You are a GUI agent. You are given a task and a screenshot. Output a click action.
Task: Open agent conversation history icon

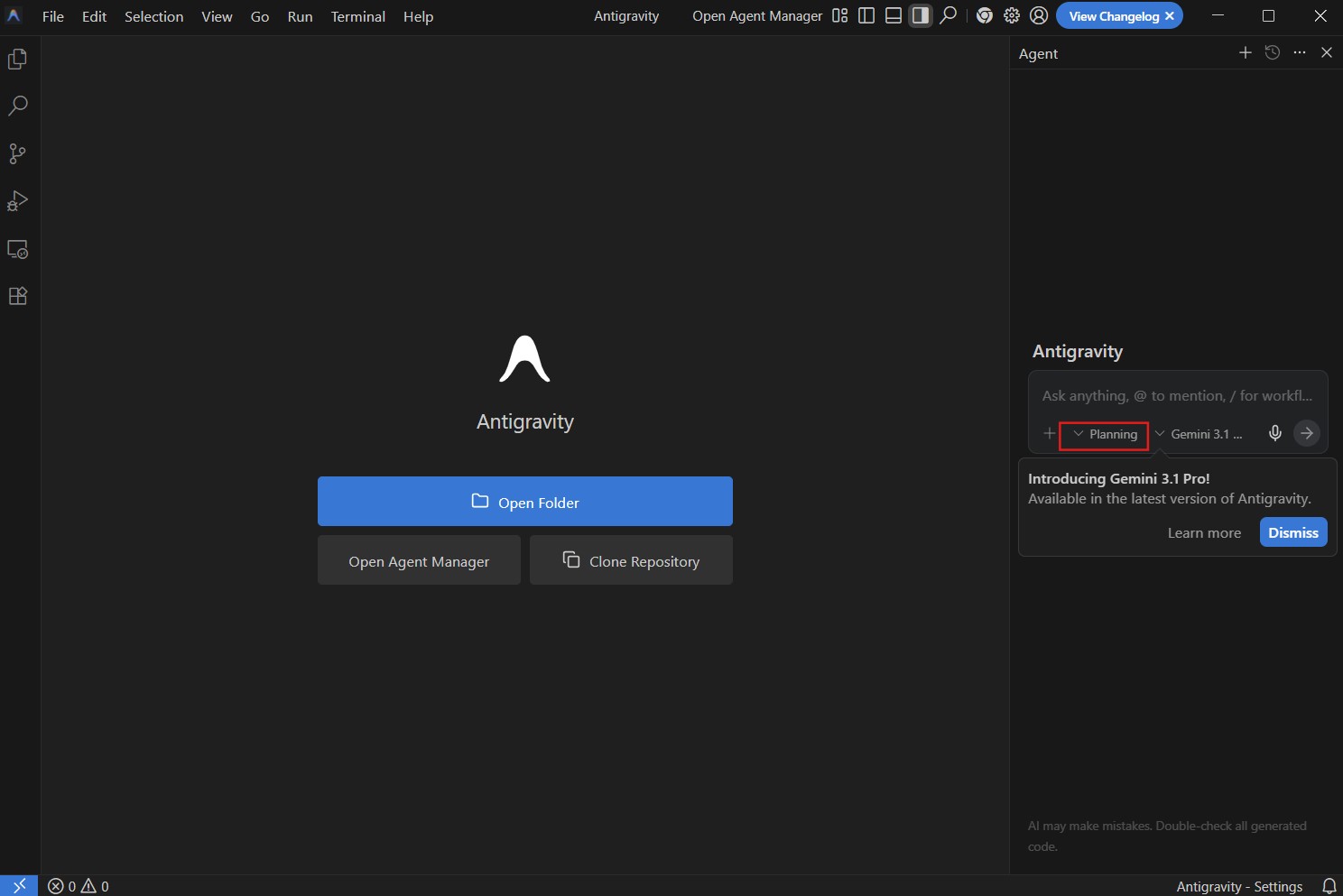pos(1273,52)
